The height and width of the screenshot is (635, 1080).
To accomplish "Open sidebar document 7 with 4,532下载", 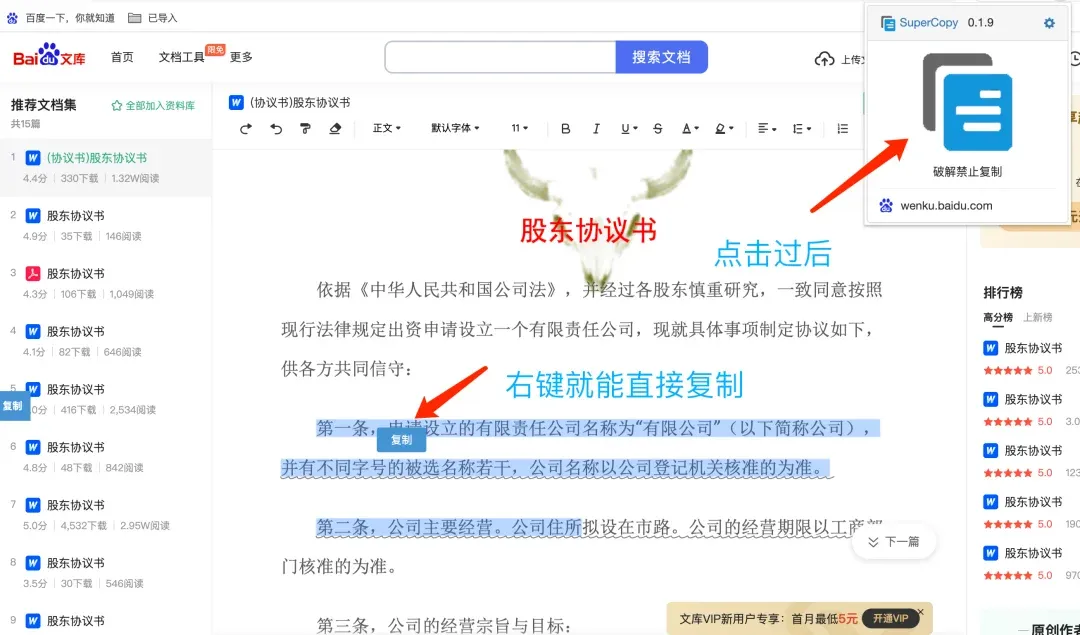I will (106, 514).
